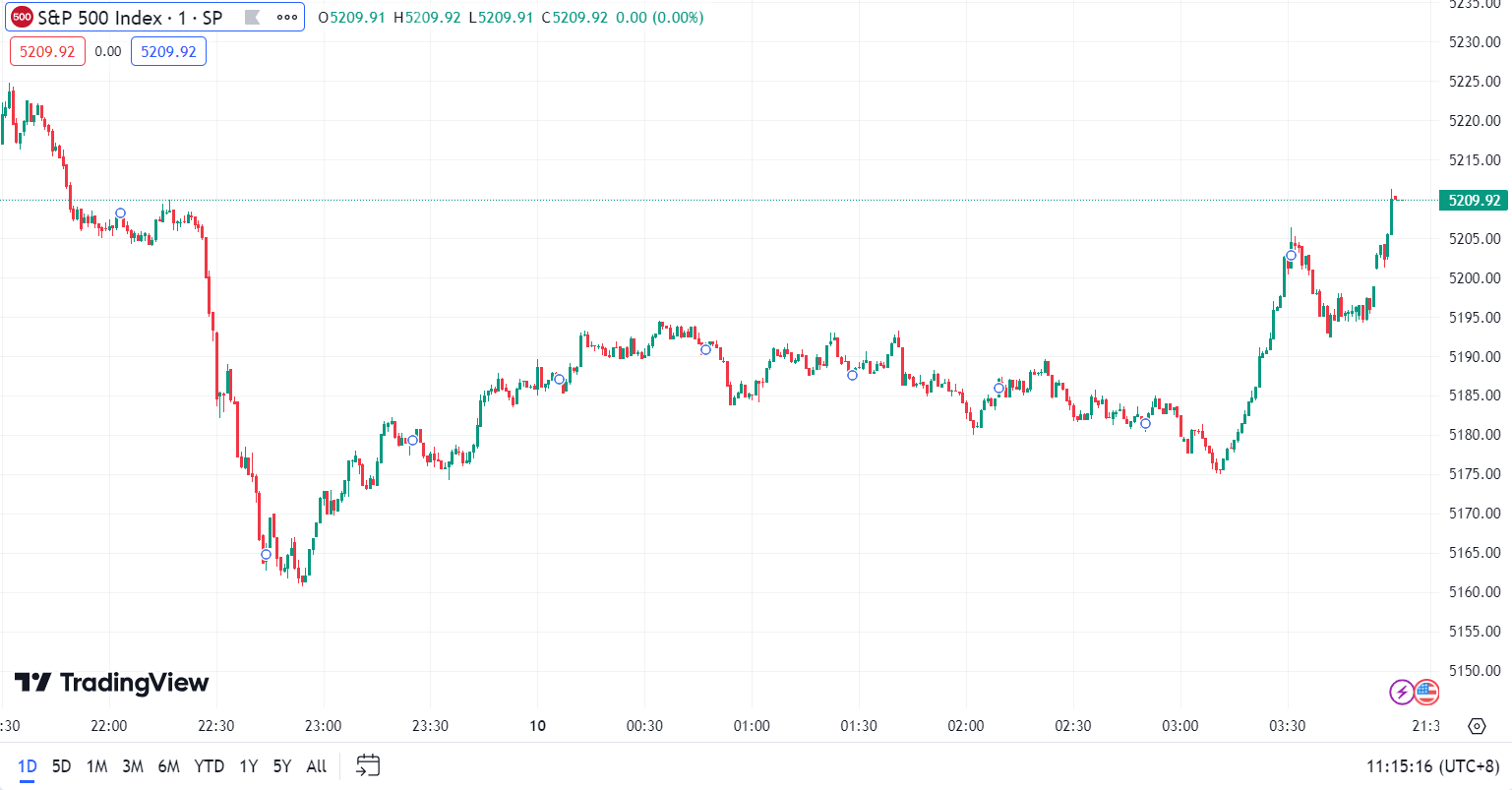Click the S&P 500 Index symbol logo
This screenshot has height=790, width=1512.
(22, 18)
